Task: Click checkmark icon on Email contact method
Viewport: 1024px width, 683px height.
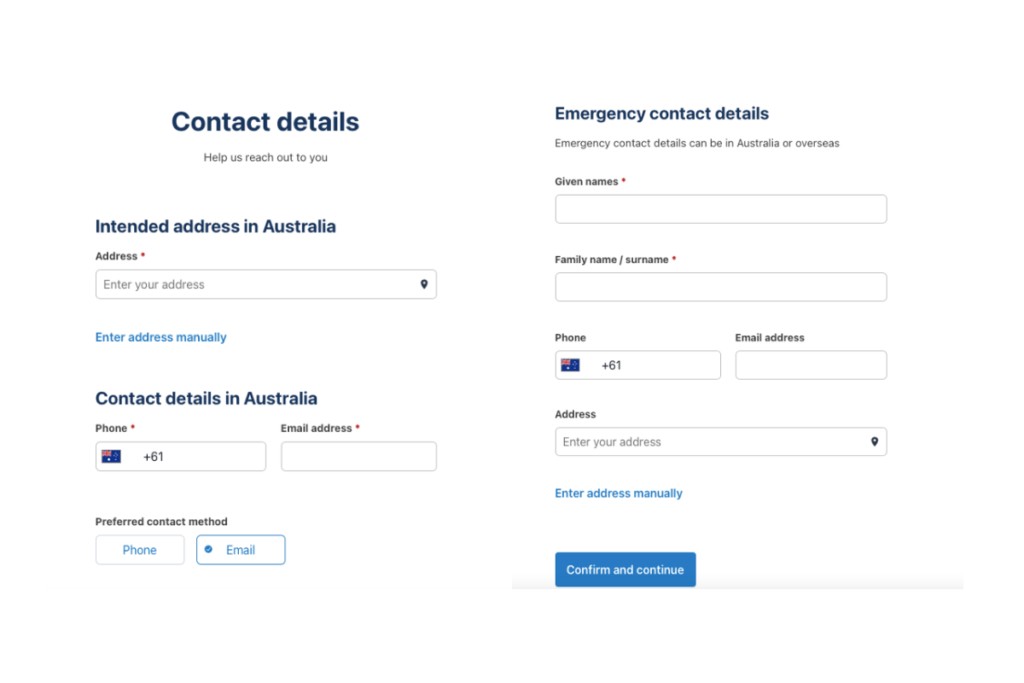Action: [x=209, y=549]
